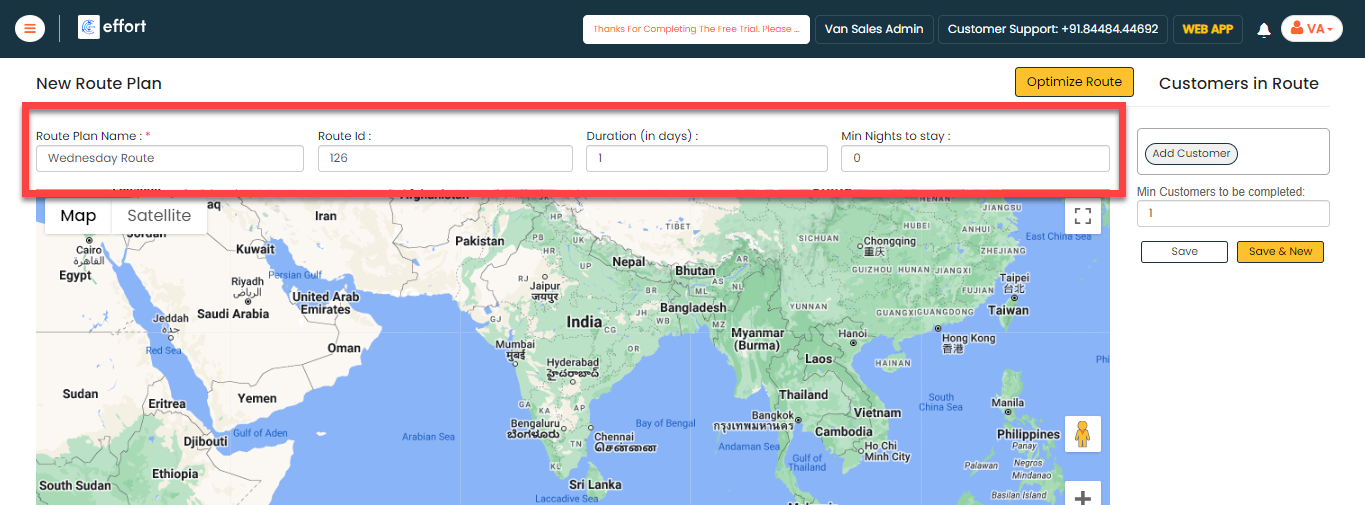Click the Optimize Route button

click(x=1074, y=82)
